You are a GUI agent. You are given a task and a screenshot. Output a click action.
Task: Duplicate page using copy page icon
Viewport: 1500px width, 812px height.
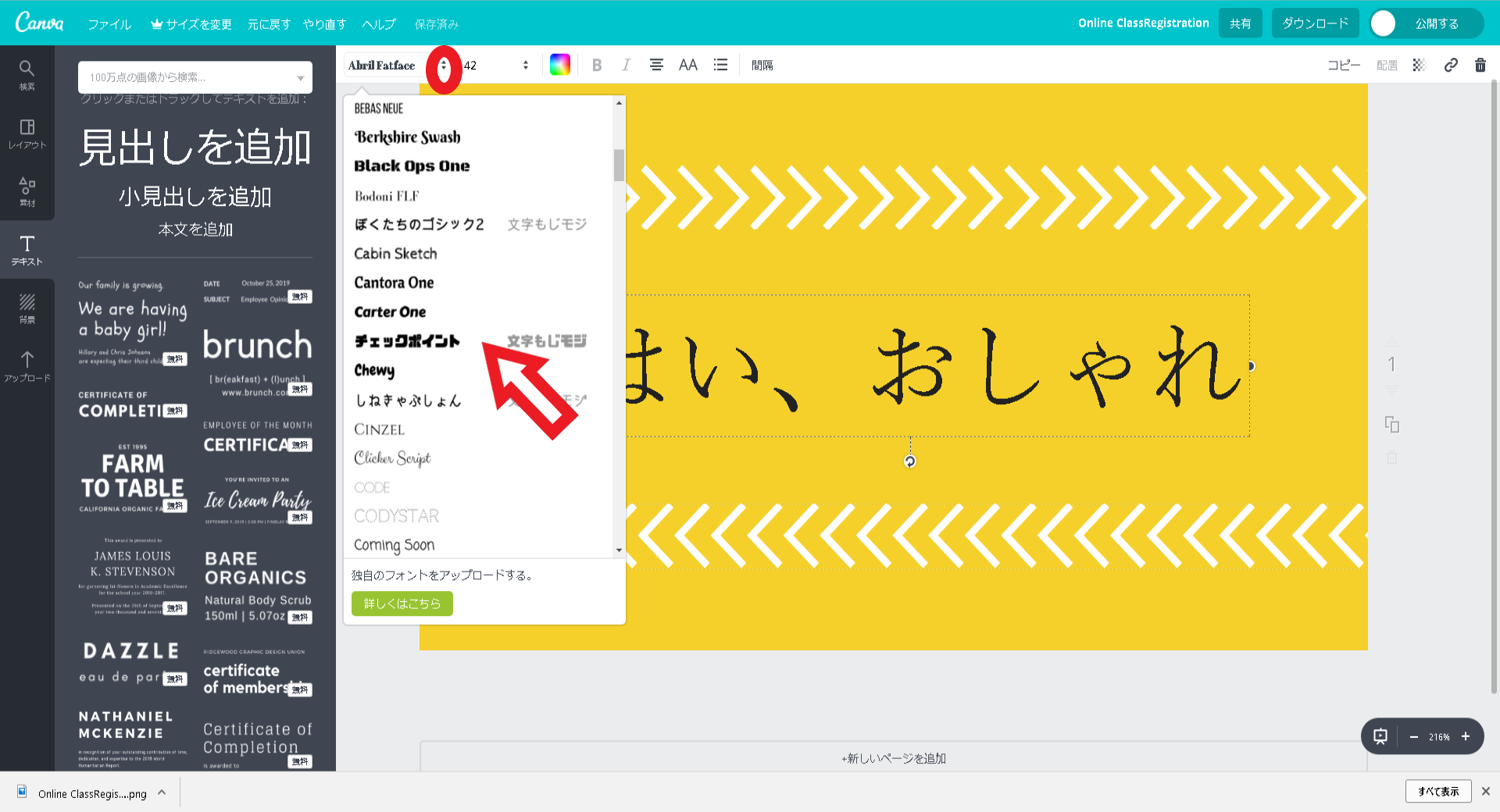pos(1391,425)
